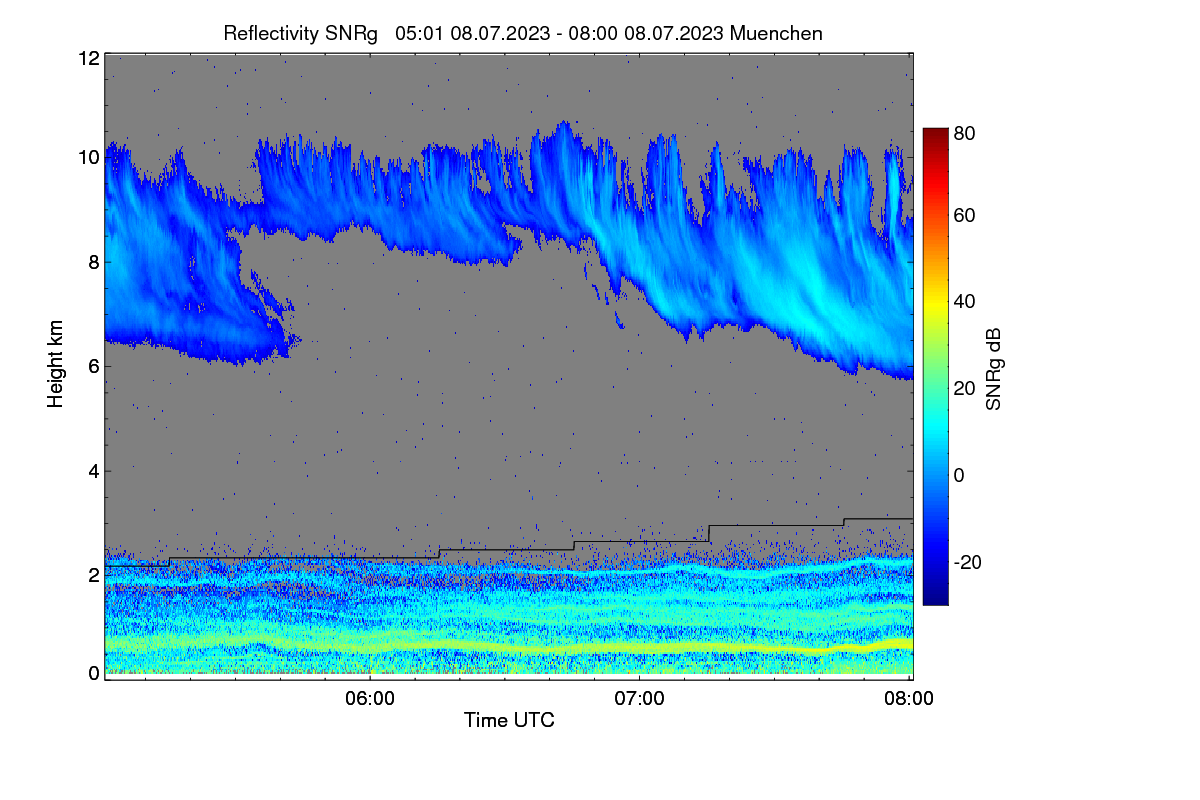Click the 'Time UTC' axis label

[x=509, y=720]
